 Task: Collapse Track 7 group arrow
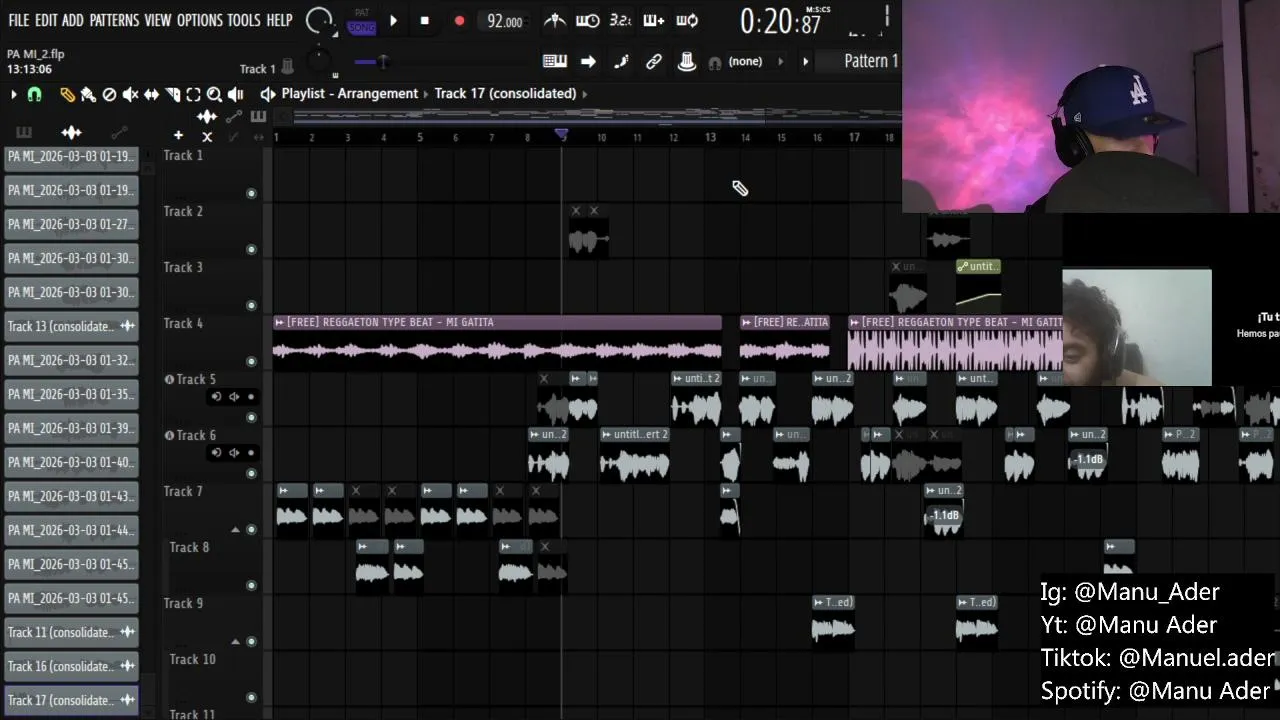(x=236, y=529)
